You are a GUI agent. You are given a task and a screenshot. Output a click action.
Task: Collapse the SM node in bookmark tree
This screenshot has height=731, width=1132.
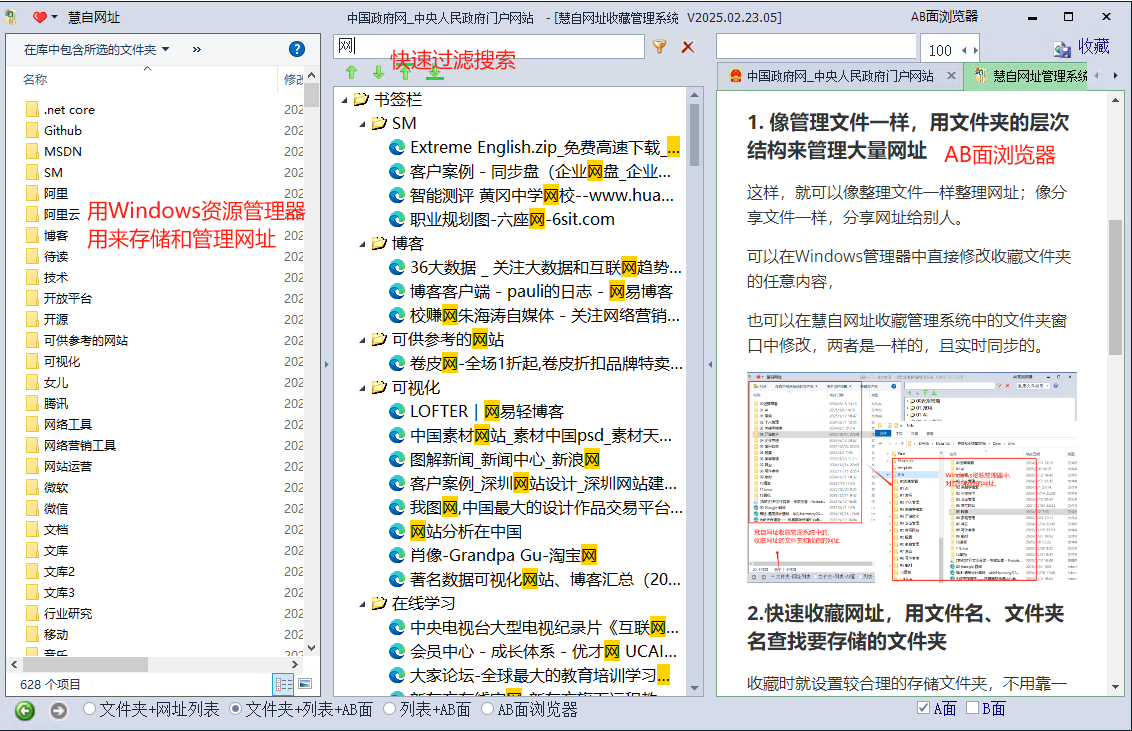point(362,123)
